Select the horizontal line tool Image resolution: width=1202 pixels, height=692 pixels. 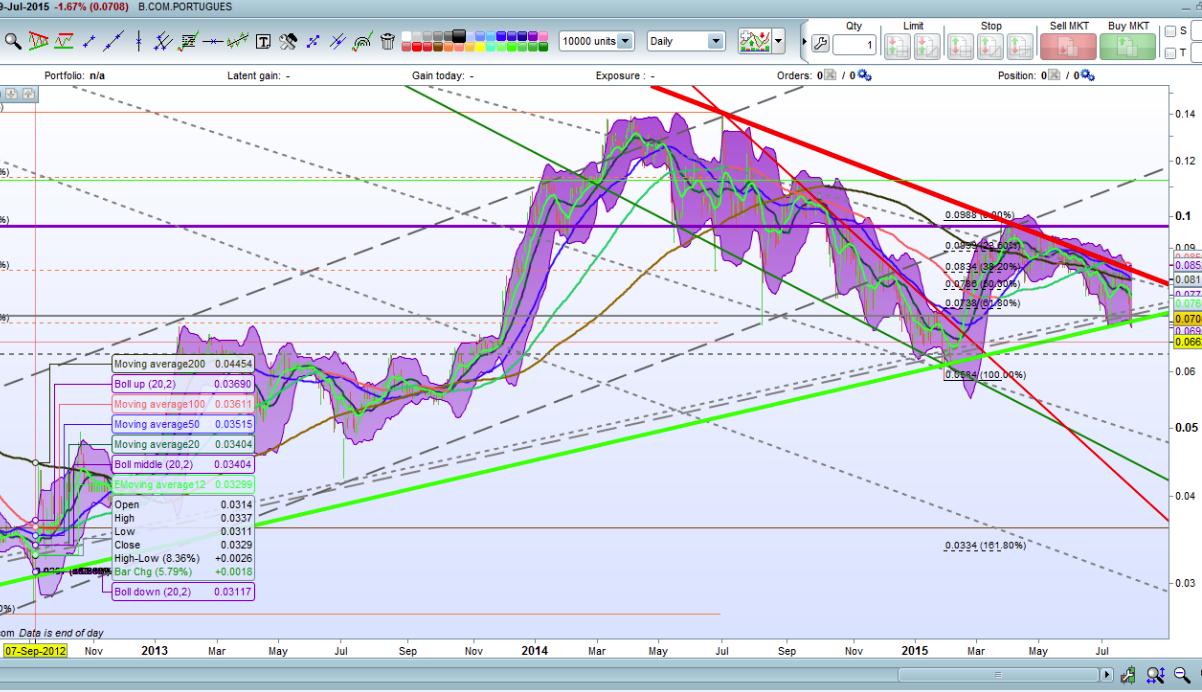(213, 41)
